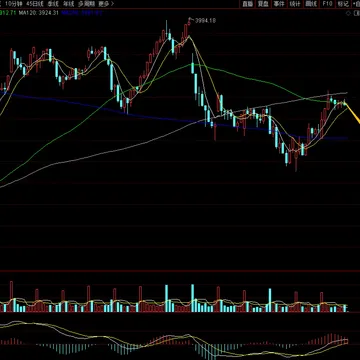The width and height of the screenshot is (360, 360).
Task: Click the window icon beside the diamond icon
Action: coord(357,13)
